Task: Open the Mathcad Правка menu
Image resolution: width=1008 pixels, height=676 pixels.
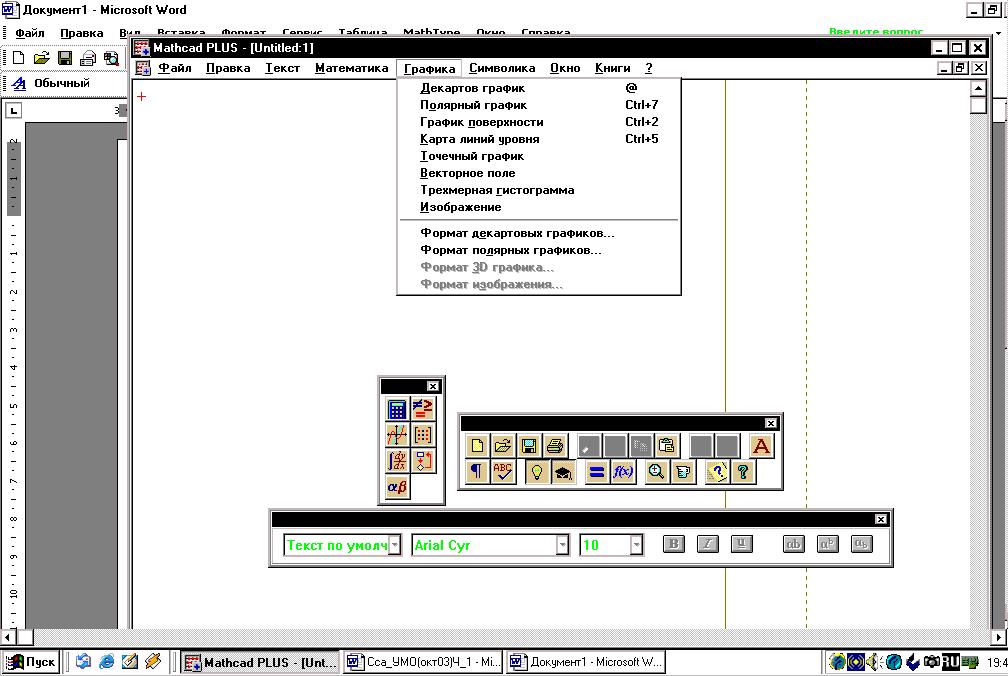Action: tap(228, 68)
